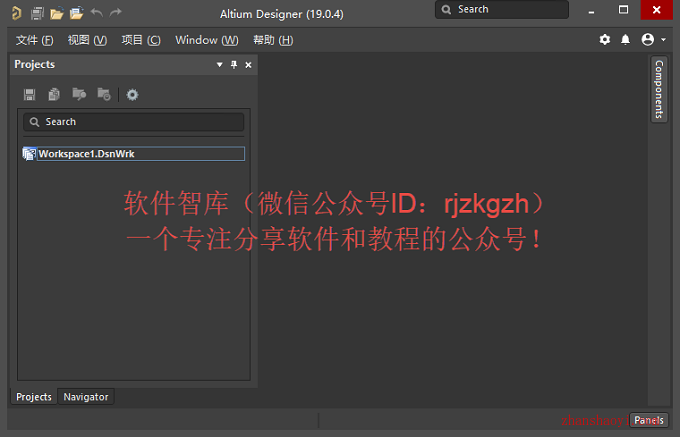Click the Redo arrow
The width and height of the screenshot is (680, 437).
point(115,13)
